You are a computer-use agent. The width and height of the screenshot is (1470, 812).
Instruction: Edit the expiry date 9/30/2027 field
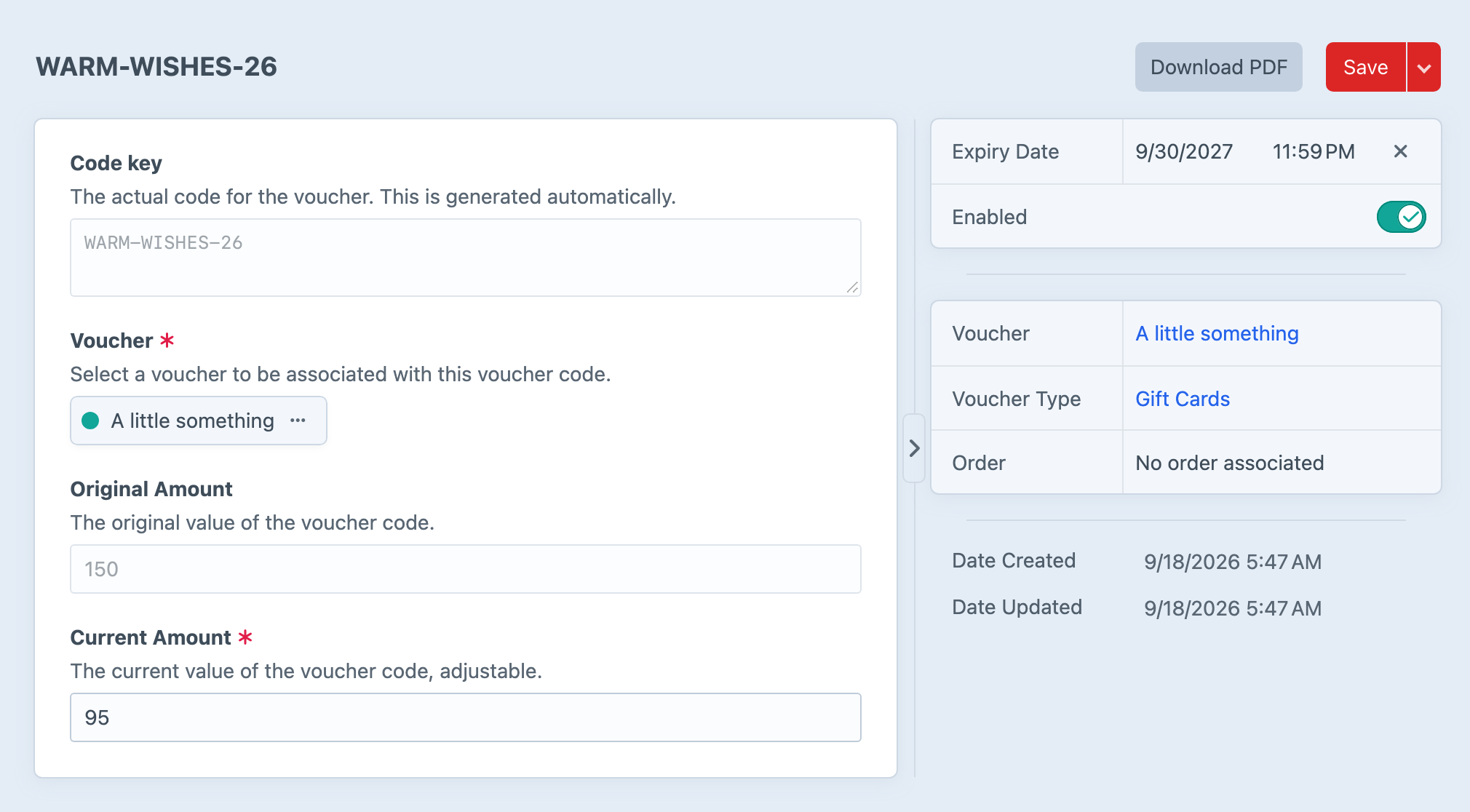[x=1184, y=151]
